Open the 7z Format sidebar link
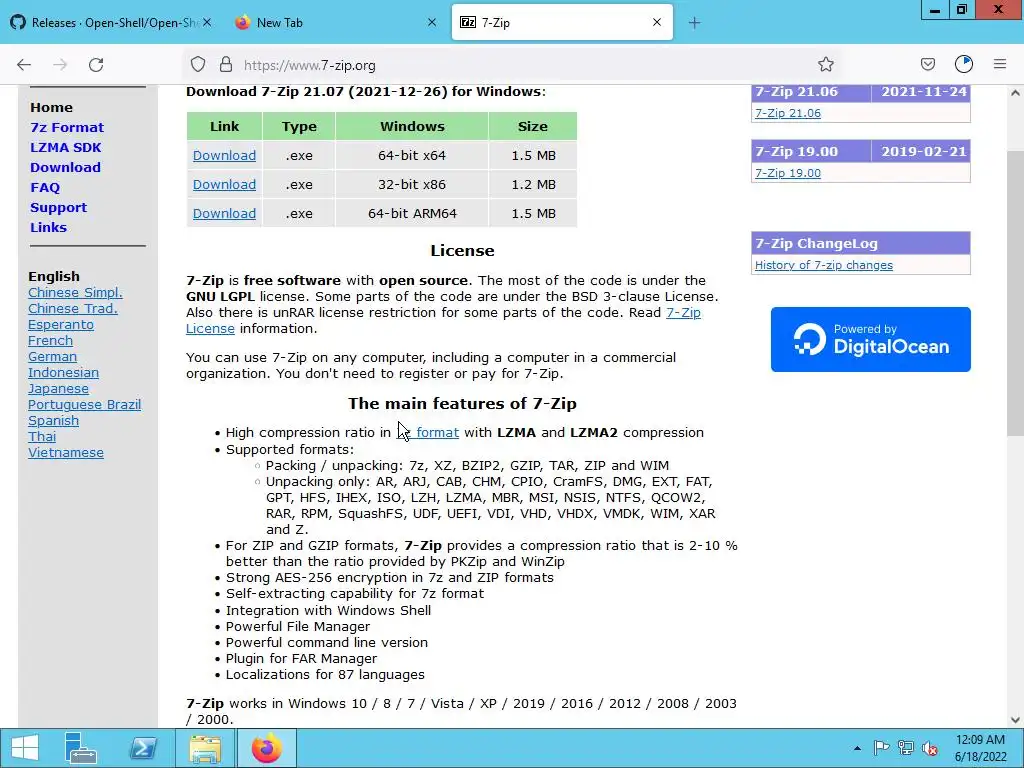The width and height of the screenshot is (1024, 768). [x=67, y=127]
